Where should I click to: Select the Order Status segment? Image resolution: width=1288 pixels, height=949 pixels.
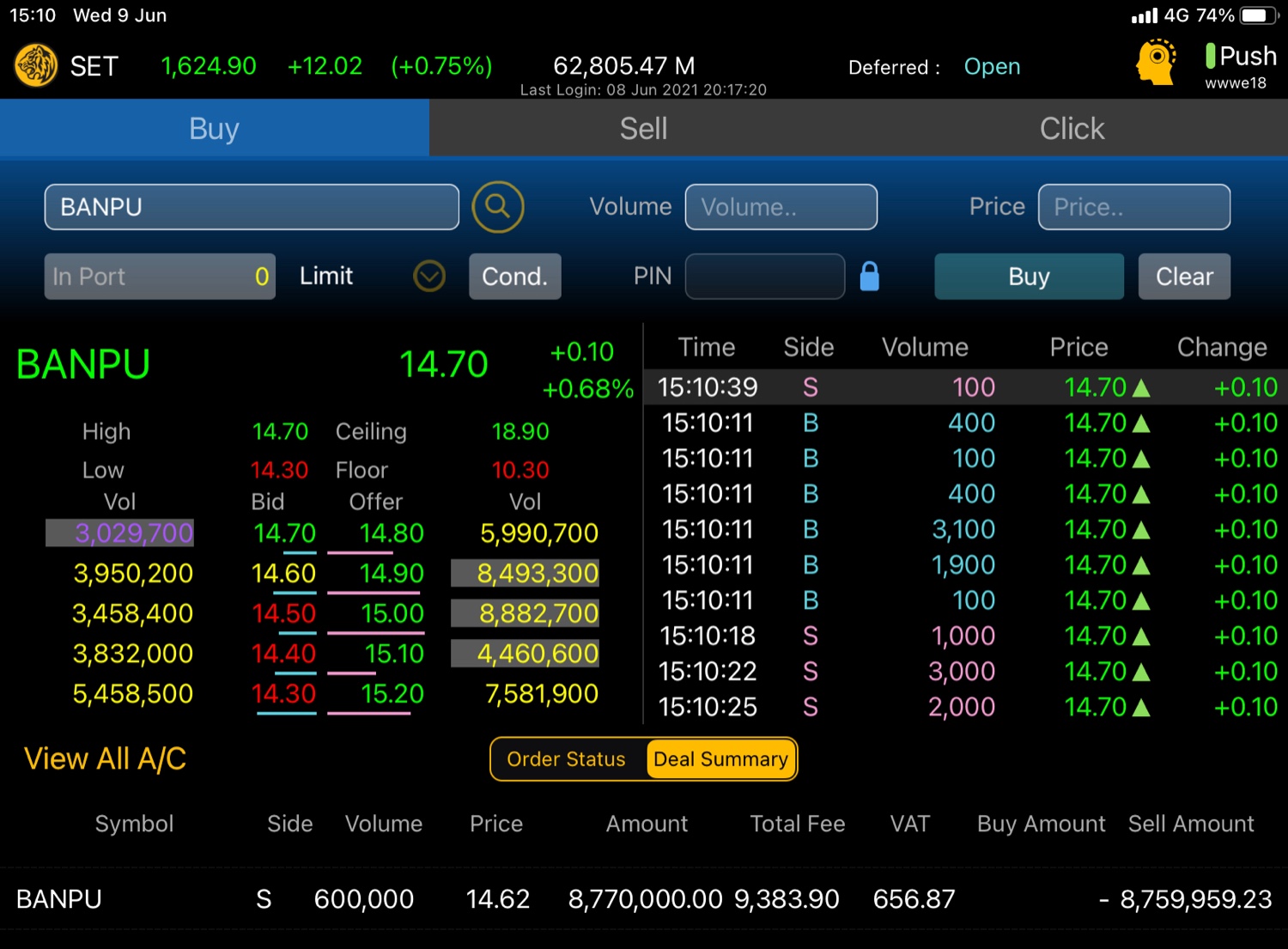tap(567, 759)
